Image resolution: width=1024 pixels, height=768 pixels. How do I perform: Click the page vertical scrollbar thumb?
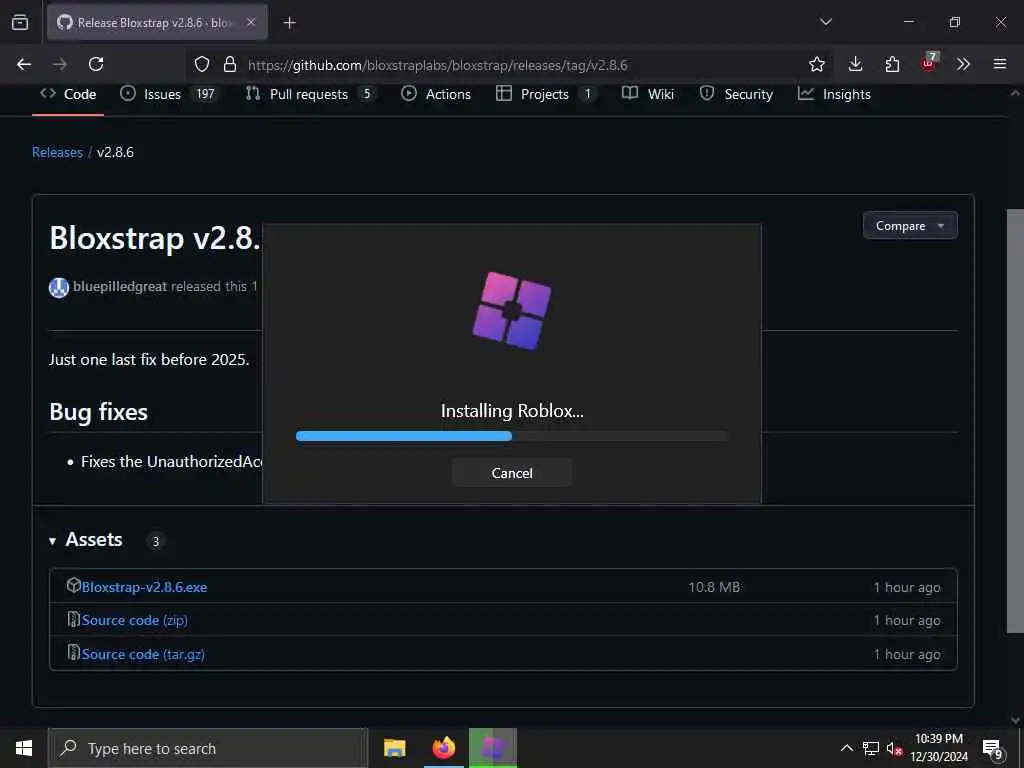click(x=1015, y=421)
